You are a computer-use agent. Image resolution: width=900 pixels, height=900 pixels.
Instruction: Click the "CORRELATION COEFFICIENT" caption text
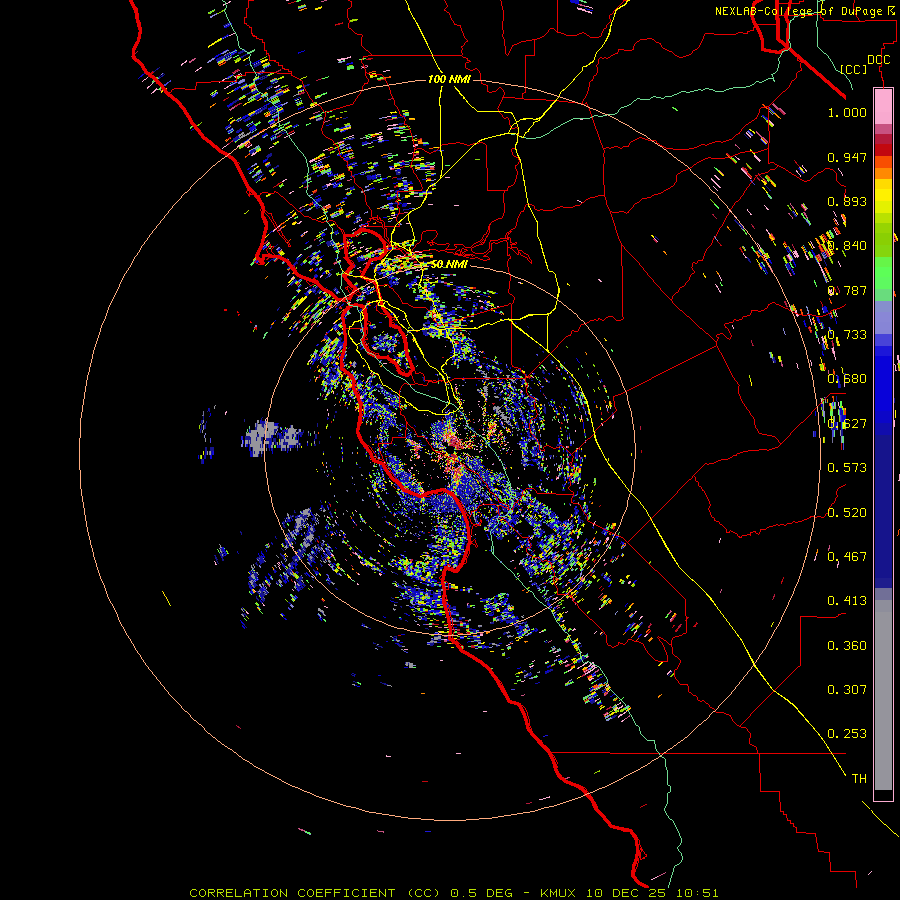(x=292, y=893)
